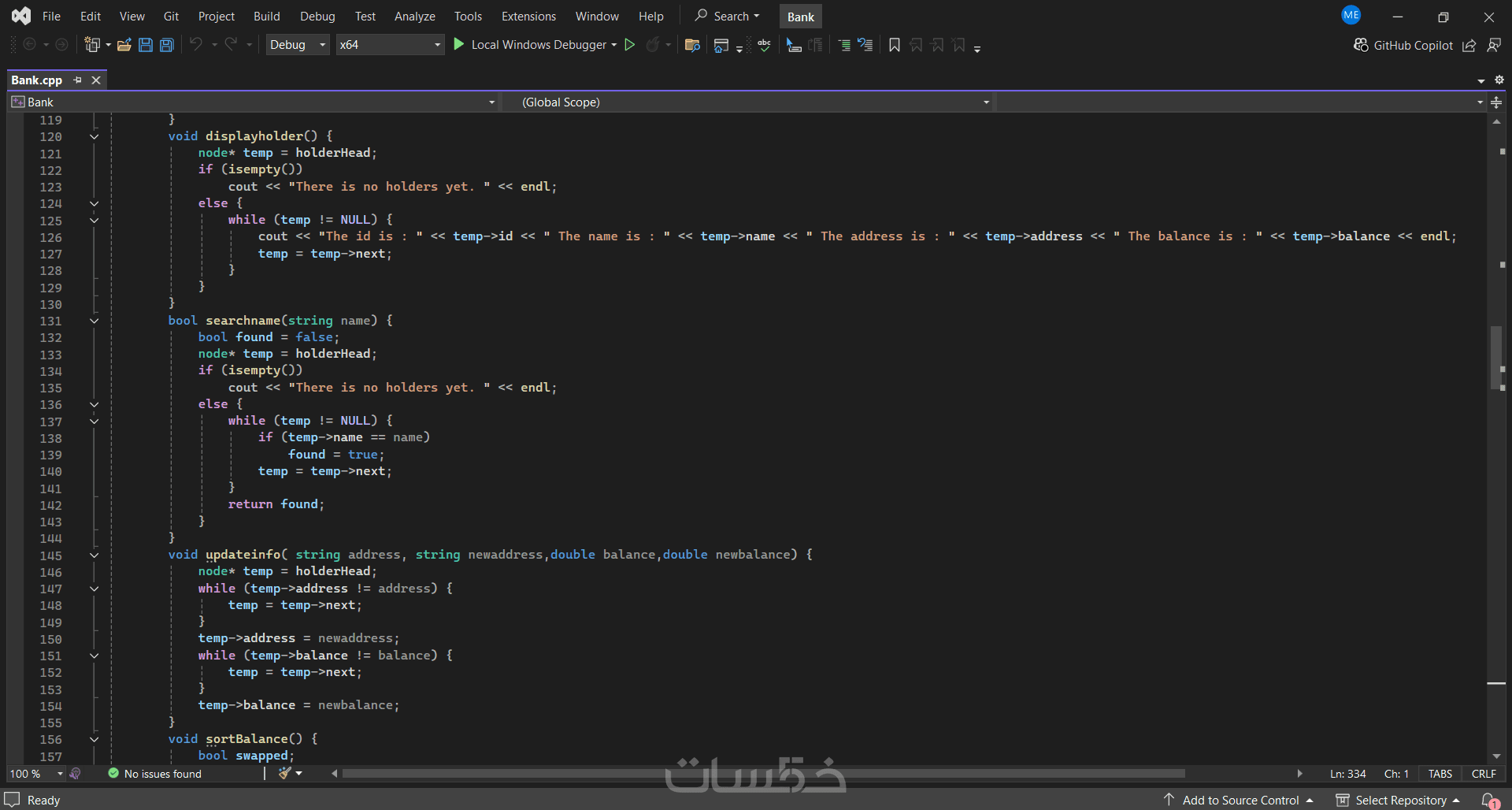Open the ME account badge
The width and height of the screenshot is (1512, 810).
[x=1351, y=15]
